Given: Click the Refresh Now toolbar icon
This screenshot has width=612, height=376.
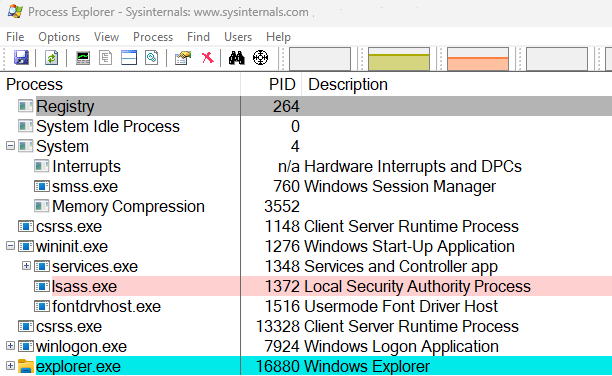Looking at the screenshot, I should click(51, 58).
